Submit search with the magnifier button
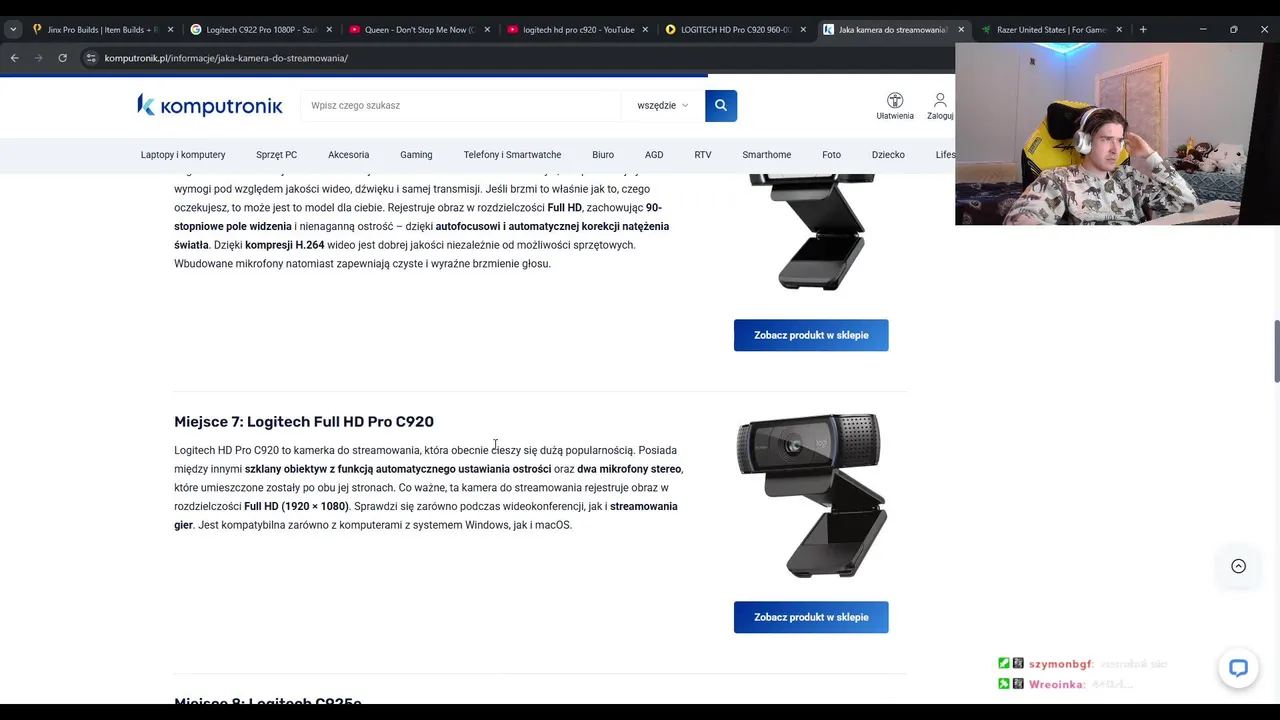Screen dimensions: 1280x720 click(x=721, y=105)
